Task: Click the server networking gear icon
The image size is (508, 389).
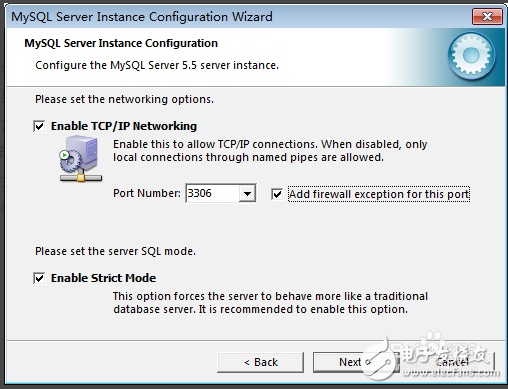Action: [x=81, y=158]
